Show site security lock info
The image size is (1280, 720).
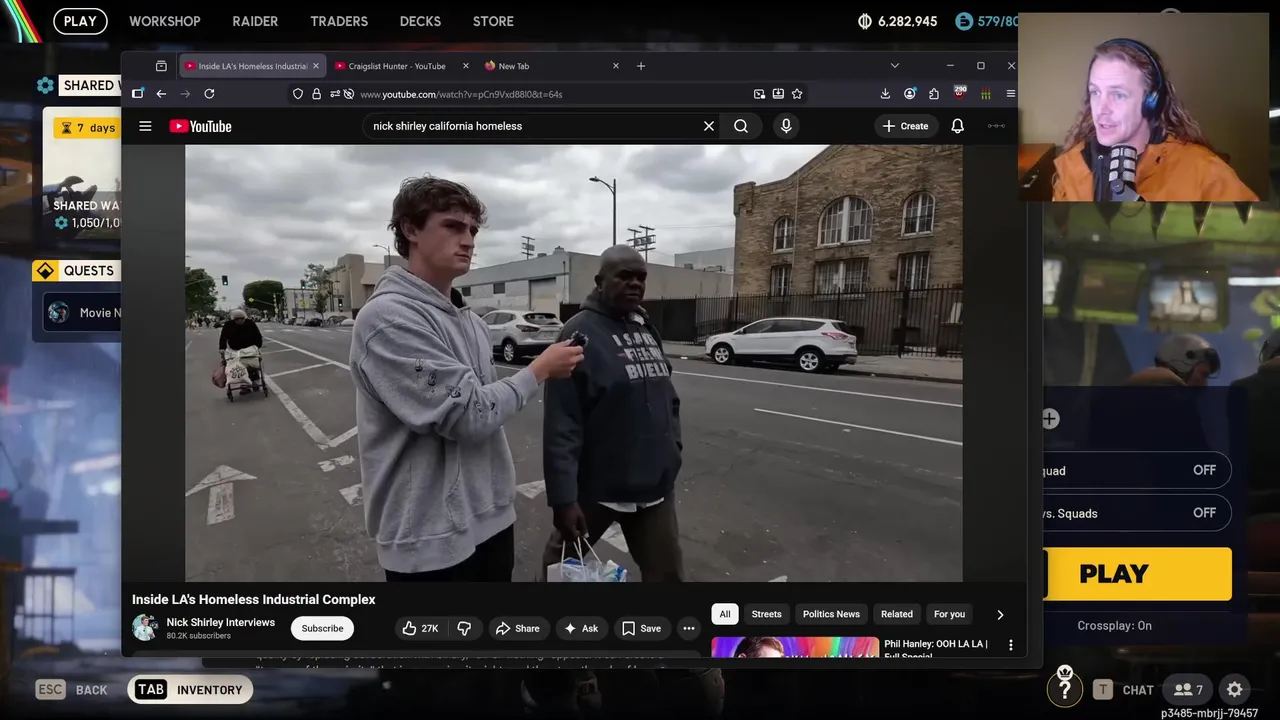pyautogui.click(x=316, y=94)
